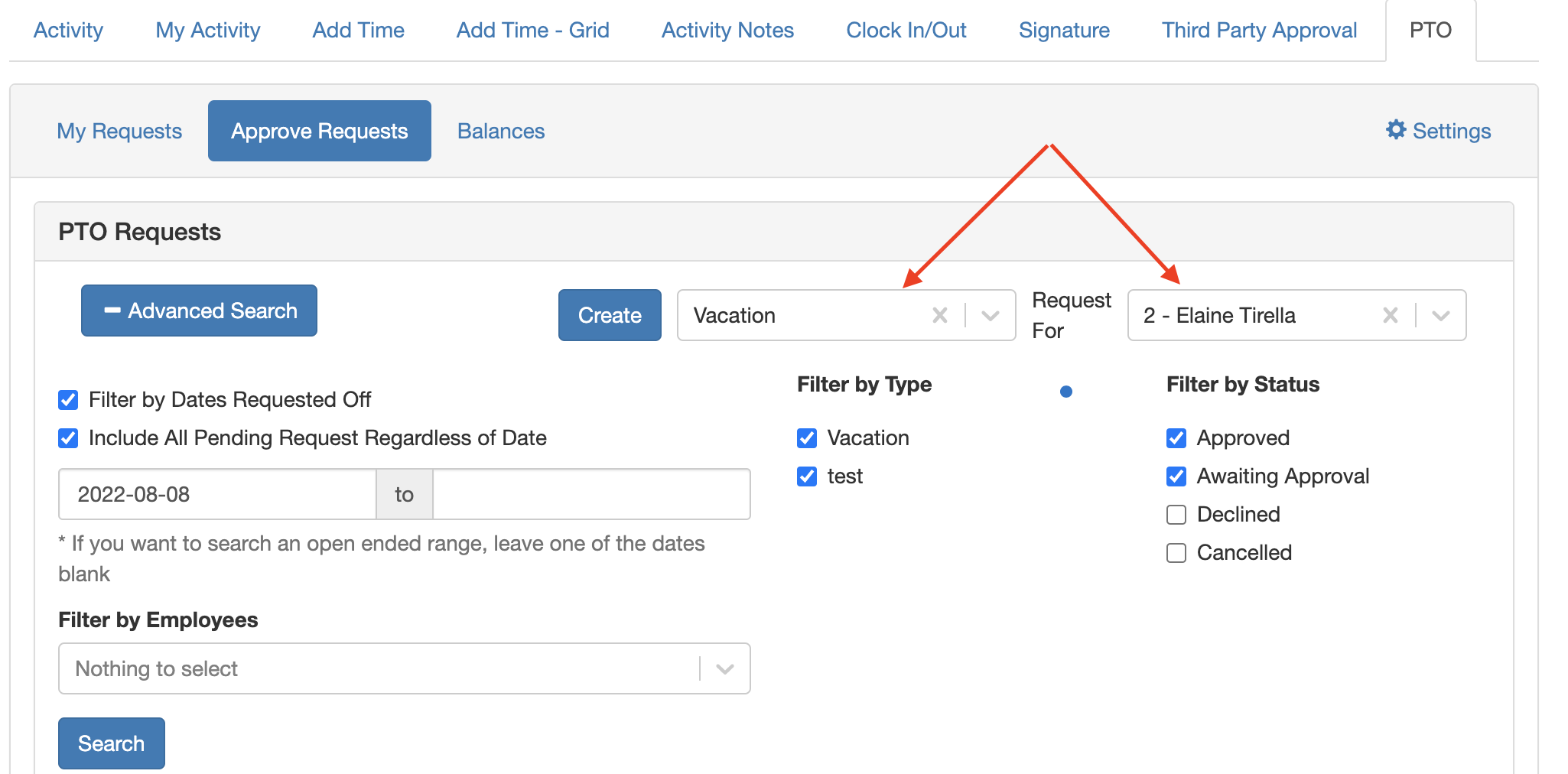Image resolution: width=1568 pixels, height=774 pixels.
Task: Show the My Requests sub-tab
Action: 119,131
